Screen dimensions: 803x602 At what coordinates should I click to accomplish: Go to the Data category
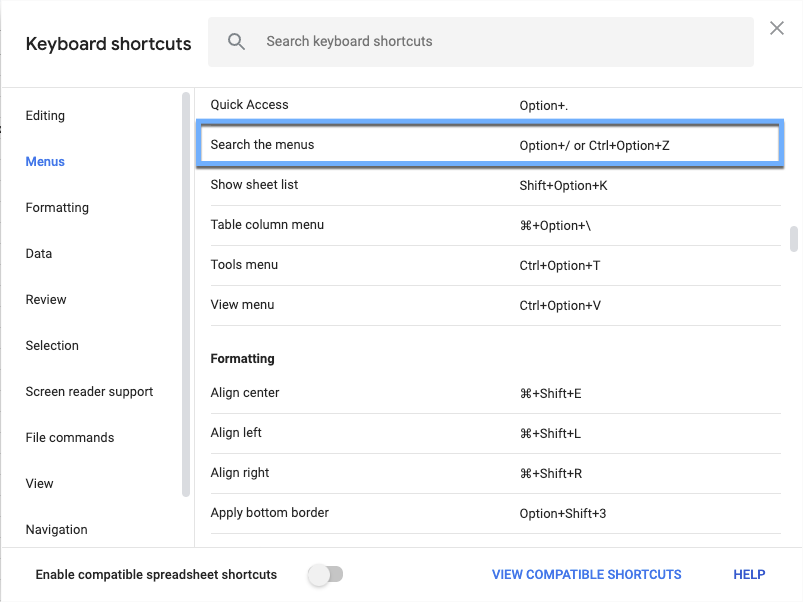[39, 254]
